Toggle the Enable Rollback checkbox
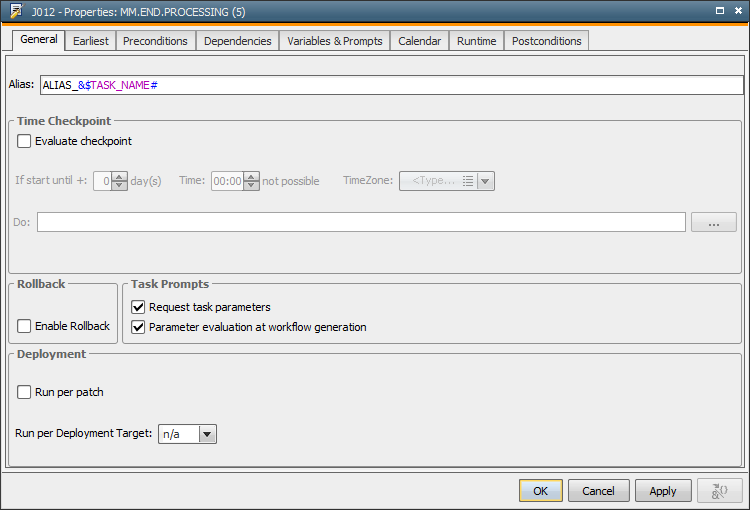This screenshot has width=750, height=510. [x=24, y=326]
